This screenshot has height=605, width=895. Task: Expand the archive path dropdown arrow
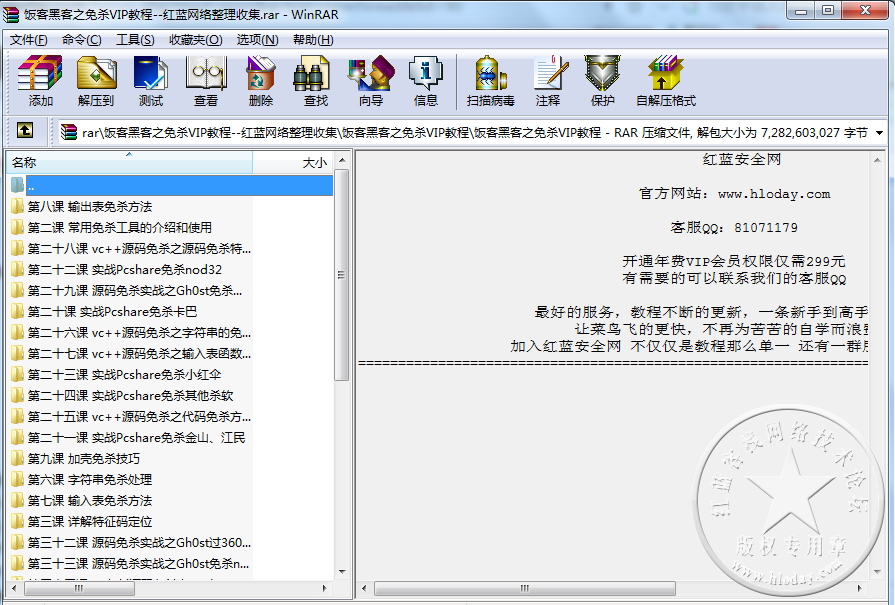pyautogui.click(x=880, y=133)
